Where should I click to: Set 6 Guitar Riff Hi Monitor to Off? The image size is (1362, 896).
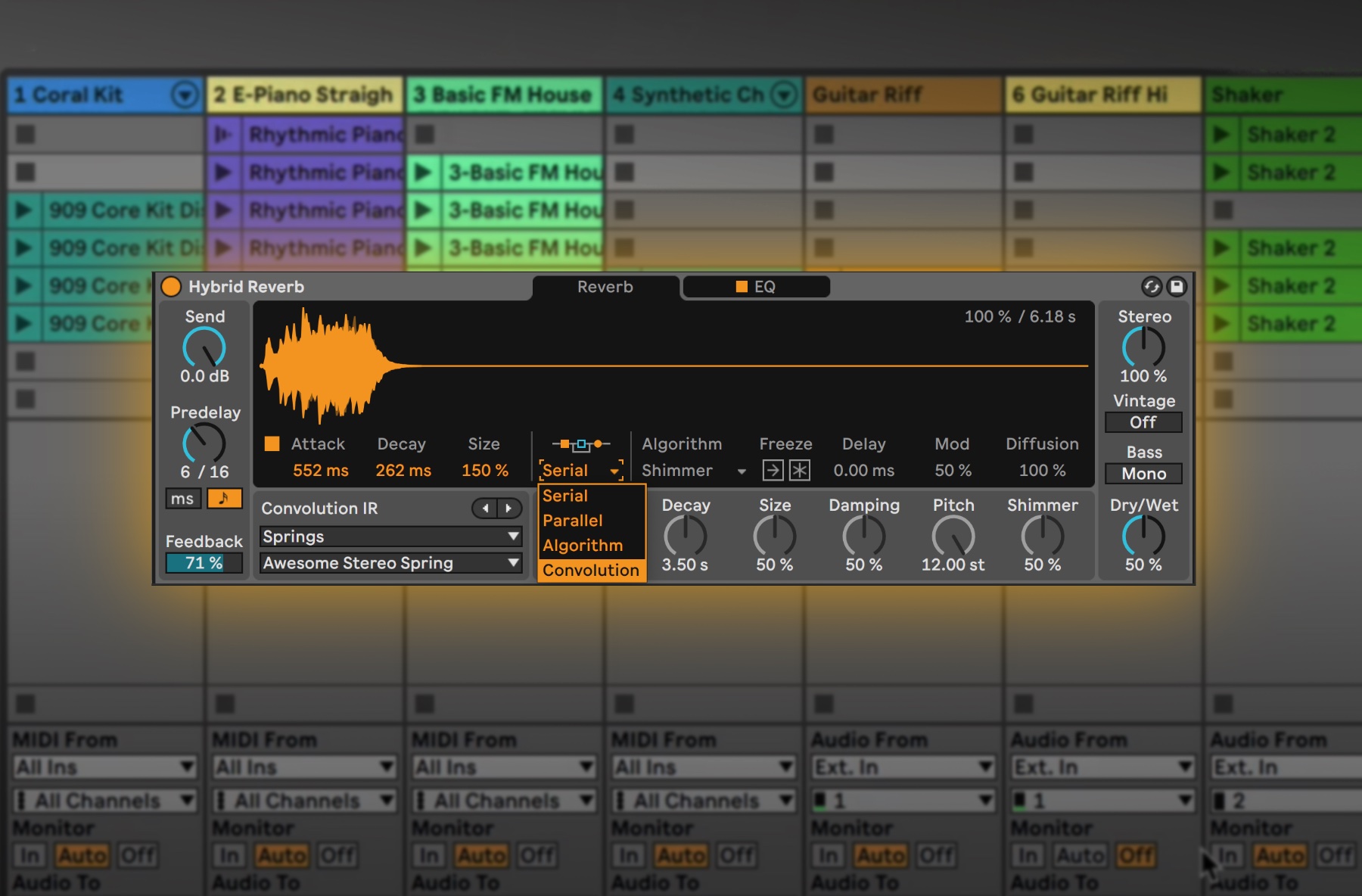(1136, 856)
